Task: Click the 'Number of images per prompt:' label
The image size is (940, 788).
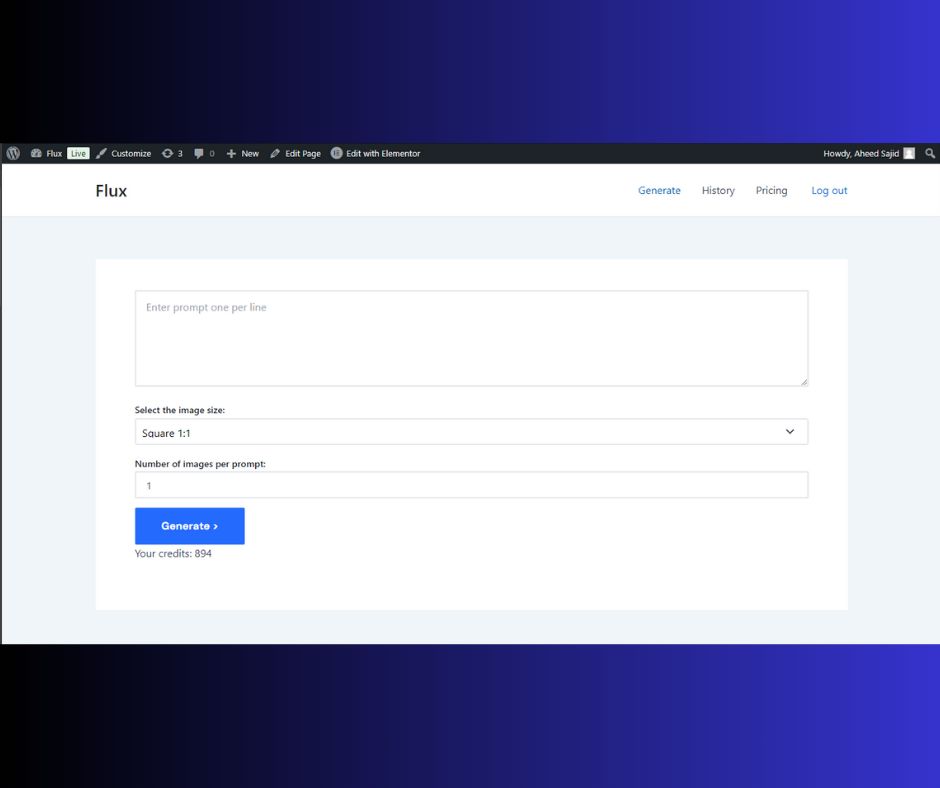Action: [200, 464]
